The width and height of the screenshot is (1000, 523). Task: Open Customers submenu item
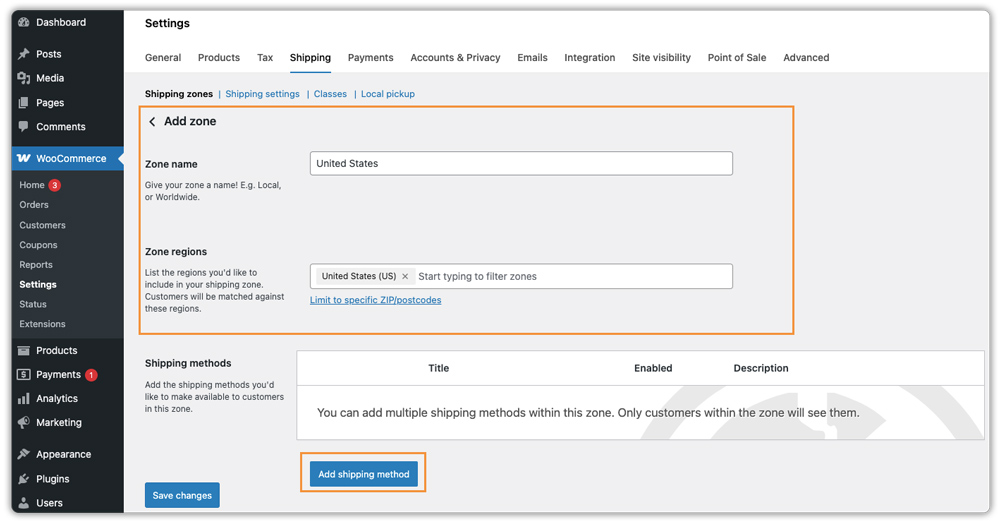[x=42, y=225]
